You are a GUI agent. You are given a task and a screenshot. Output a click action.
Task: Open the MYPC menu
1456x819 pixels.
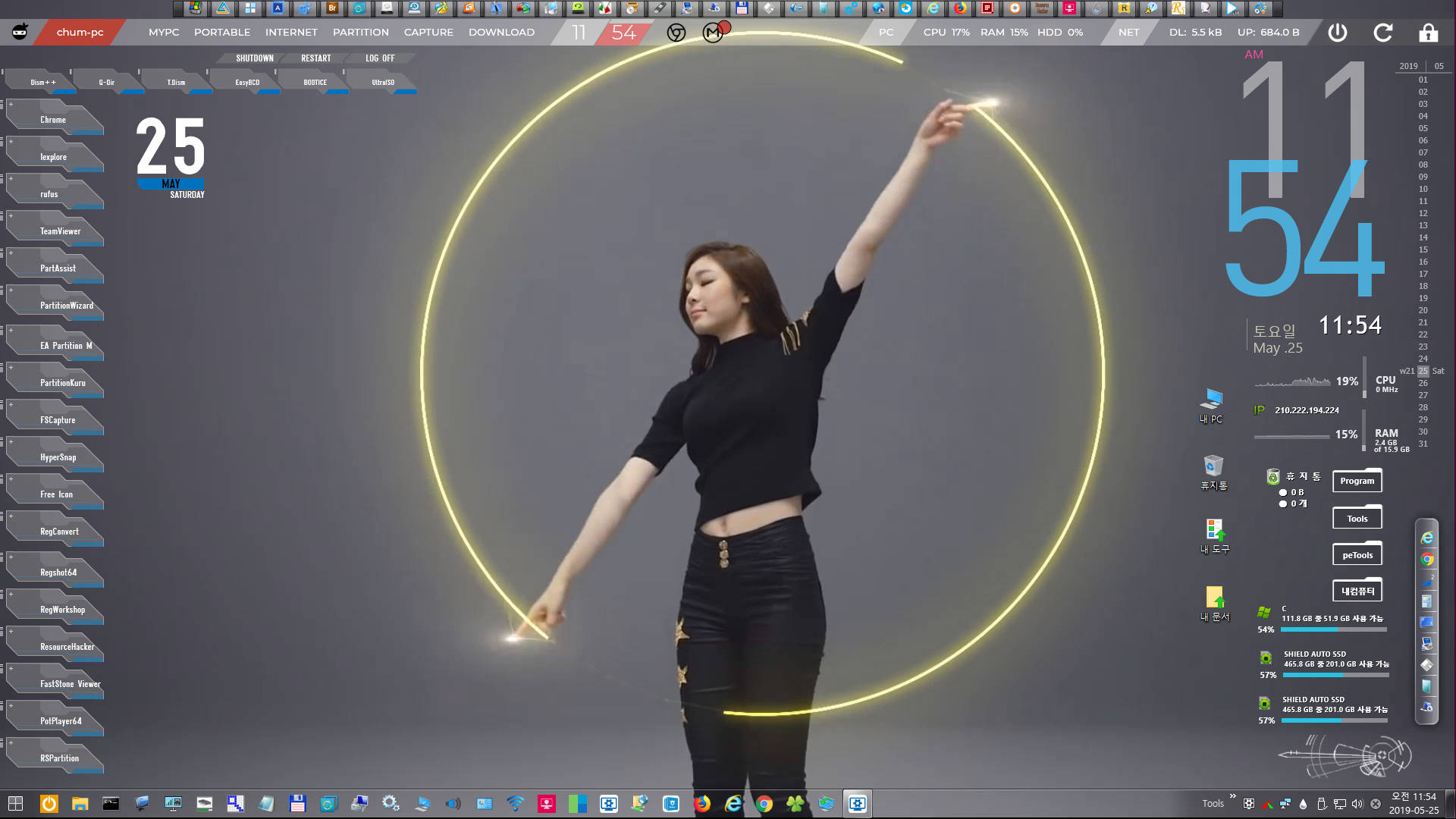pyautogui.click(x=164, y=33)
